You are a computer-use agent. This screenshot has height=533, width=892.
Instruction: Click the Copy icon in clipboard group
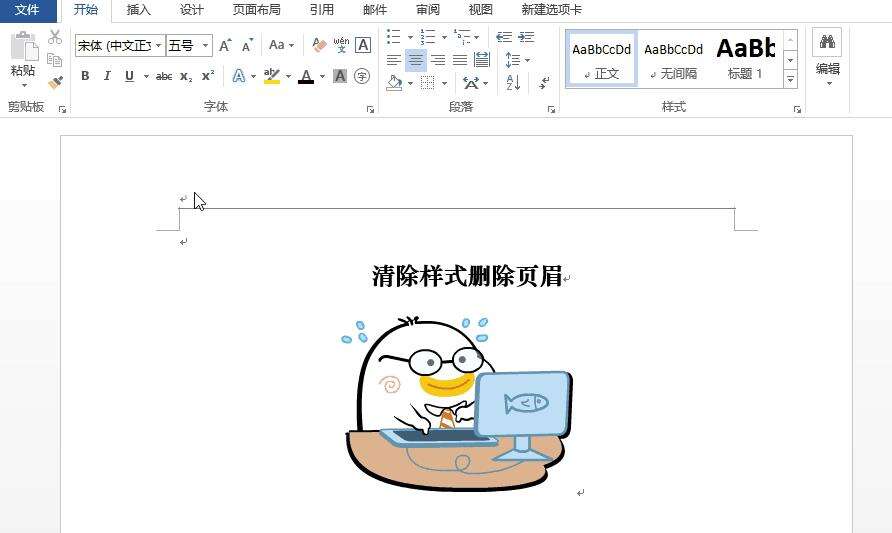coord(55,60)
